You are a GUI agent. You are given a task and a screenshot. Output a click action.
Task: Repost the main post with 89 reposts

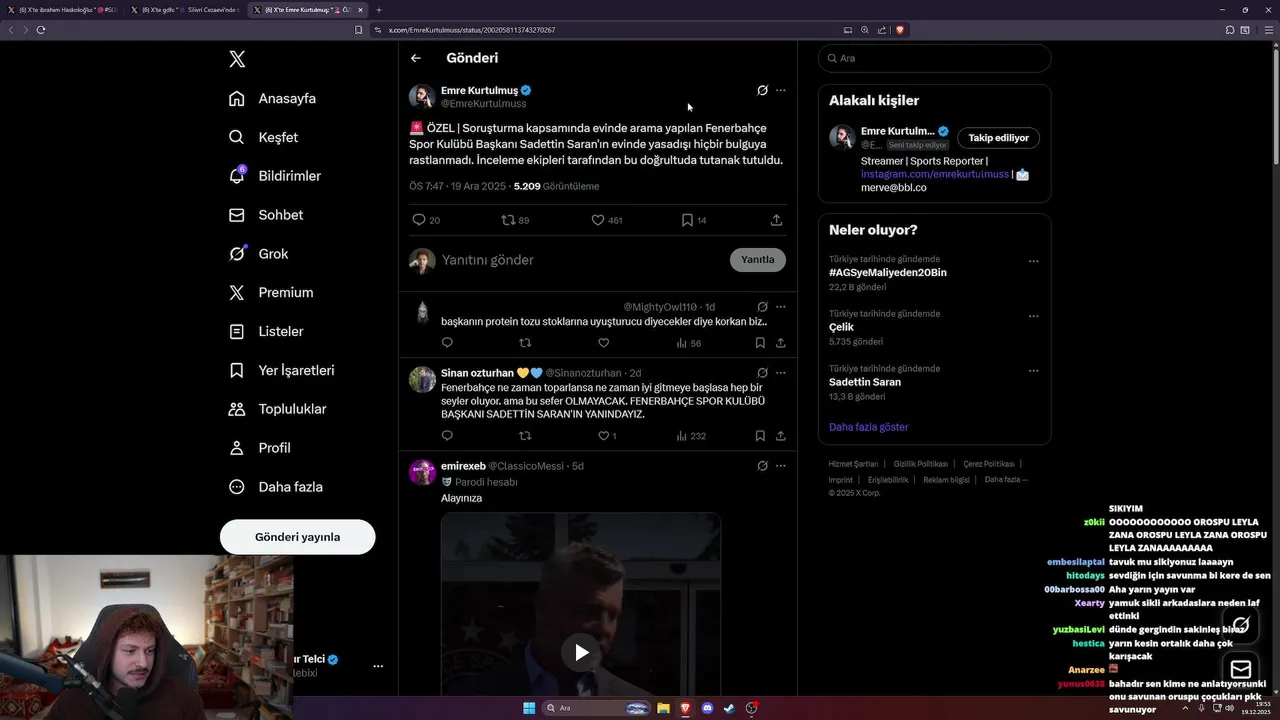(x=515, y=220)
